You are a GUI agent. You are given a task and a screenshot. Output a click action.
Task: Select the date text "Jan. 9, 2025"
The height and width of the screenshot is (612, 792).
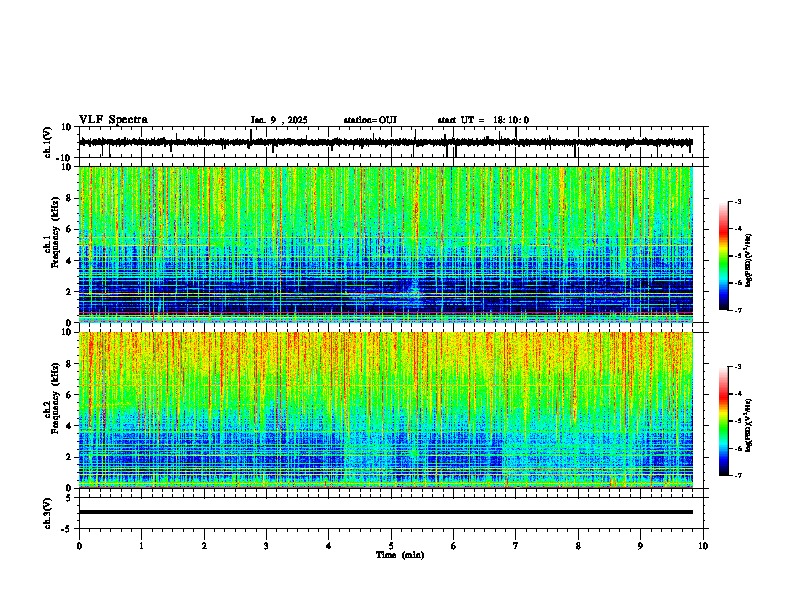pos(279,120)
